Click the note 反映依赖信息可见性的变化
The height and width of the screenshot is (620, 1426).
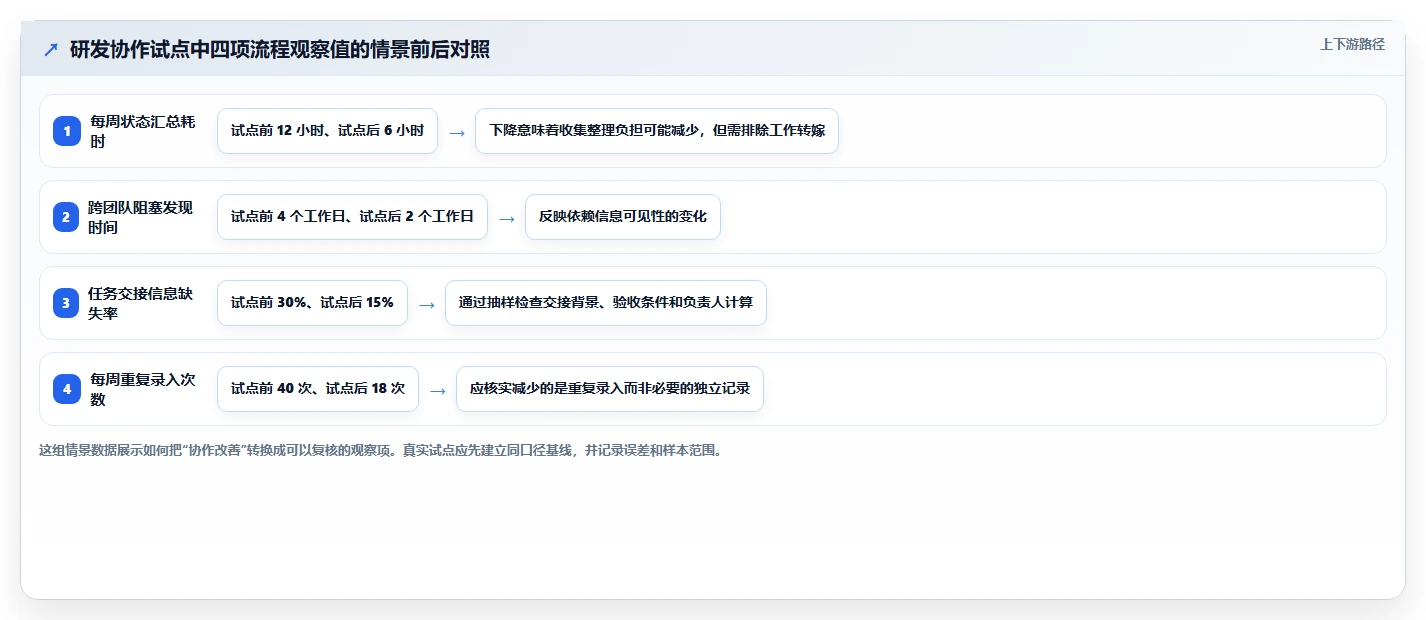point(623,217)
